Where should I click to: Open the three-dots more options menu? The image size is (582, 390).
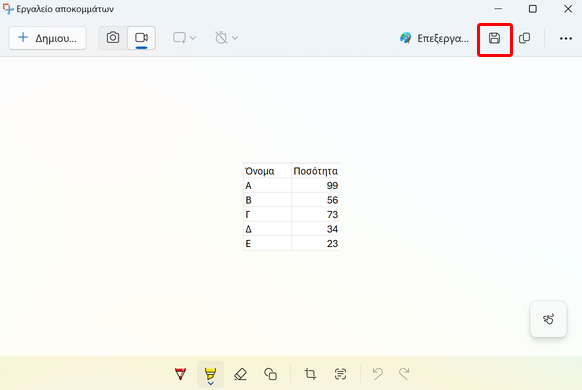(x=566, y=38)
